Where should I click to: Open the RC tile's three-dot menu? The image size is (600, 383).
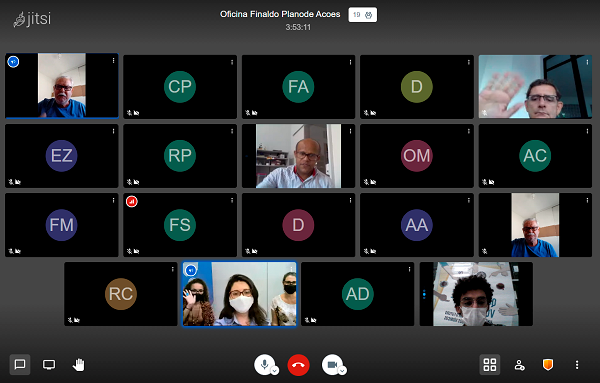pos(173,269)
